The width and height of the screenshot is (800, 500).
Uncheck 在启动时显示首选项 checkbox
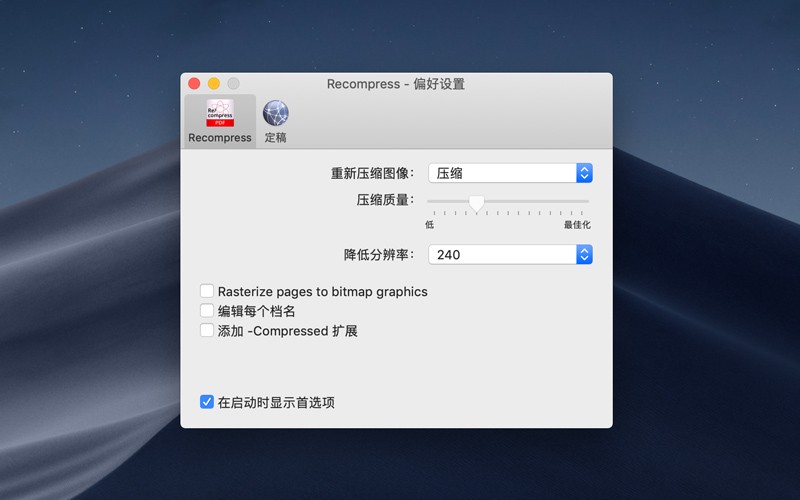[x=207, y=402]
